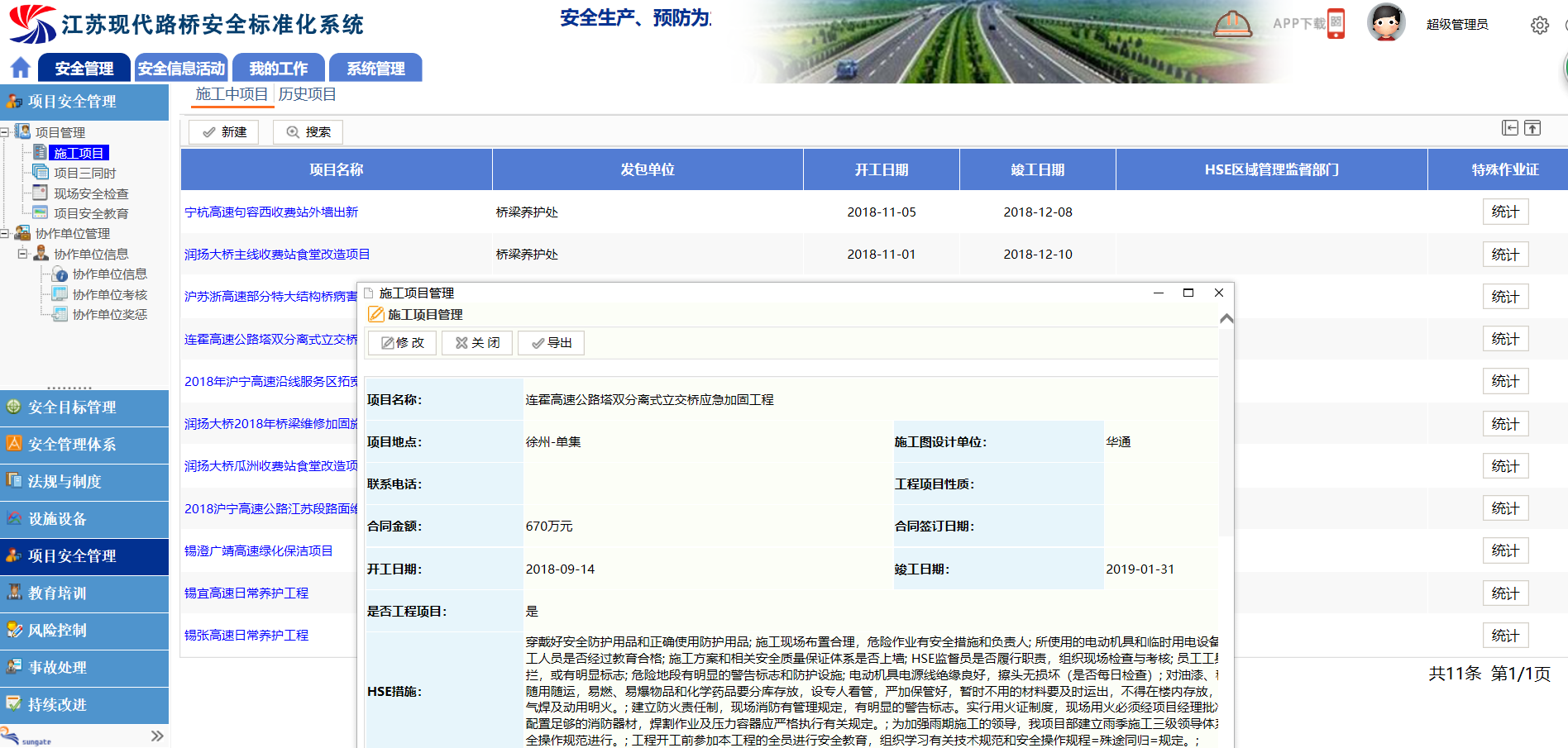This screenshot has height=748, width=1568.
Task: Collapse the 项目管理 tree node
Action: click(5, 132)
